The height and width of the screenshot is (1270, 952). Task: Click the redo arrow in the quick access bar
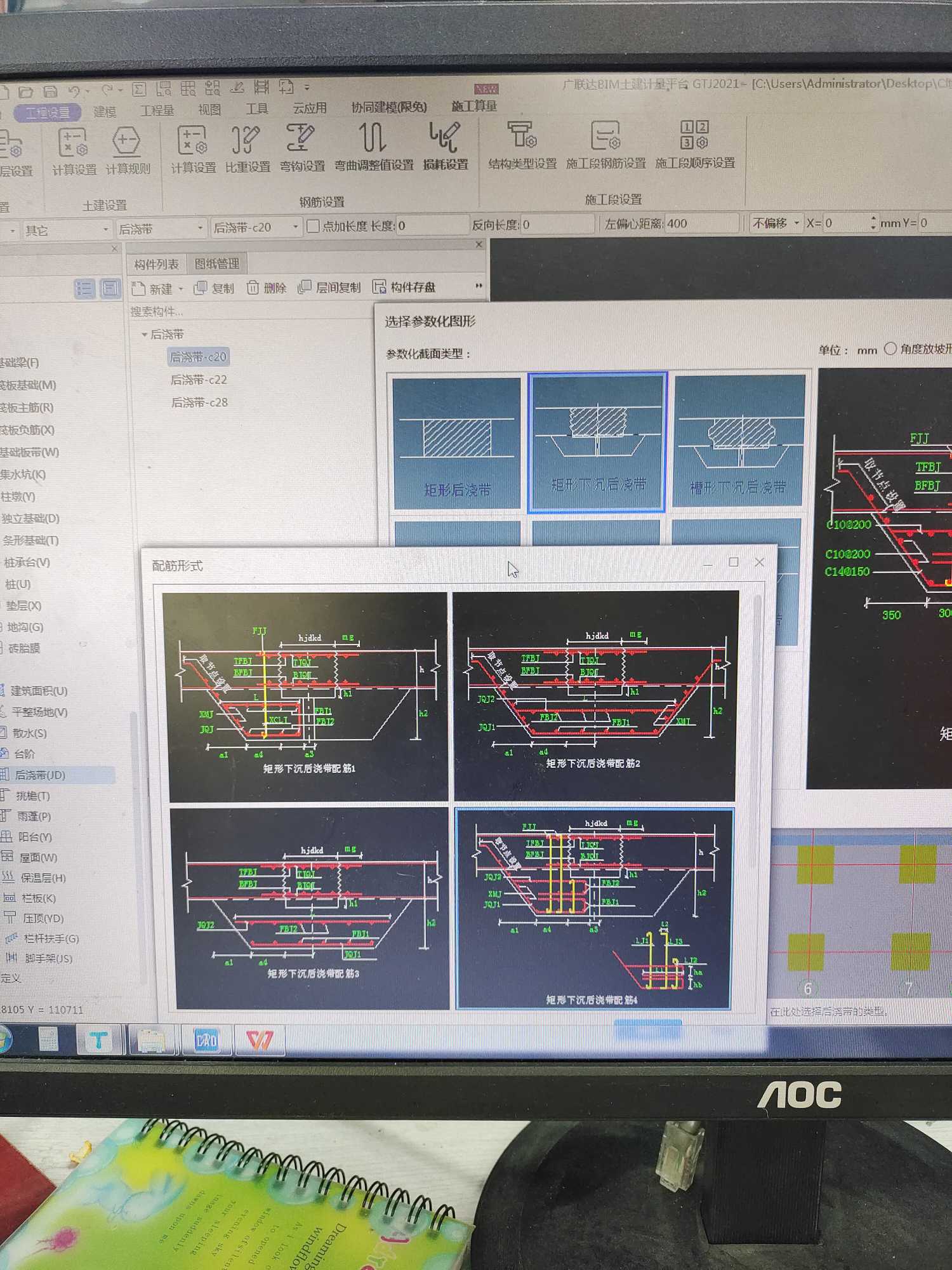click(x=107, y=90)
